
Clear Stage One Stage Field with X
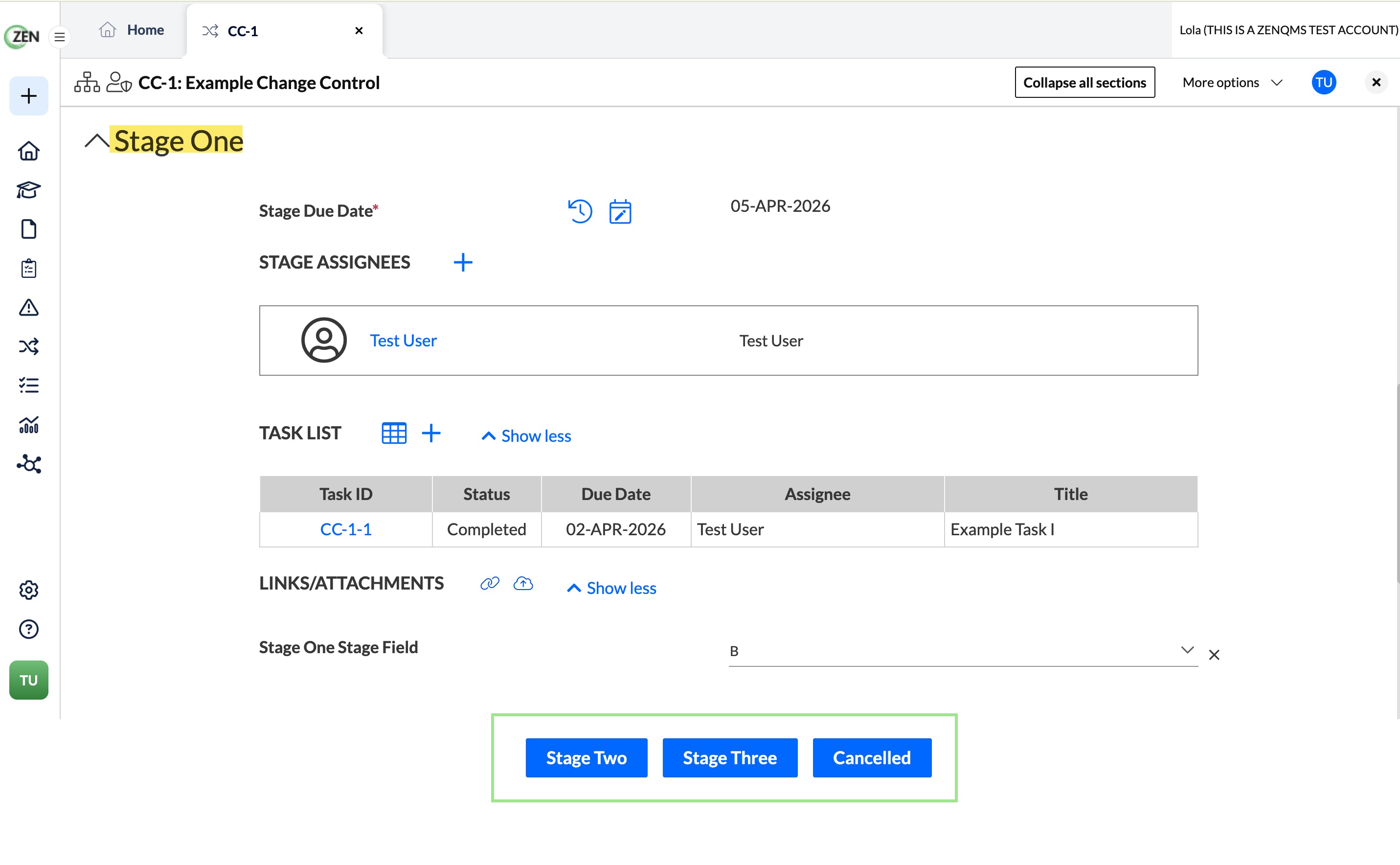pyautogui.click(x=1214, y=655)
